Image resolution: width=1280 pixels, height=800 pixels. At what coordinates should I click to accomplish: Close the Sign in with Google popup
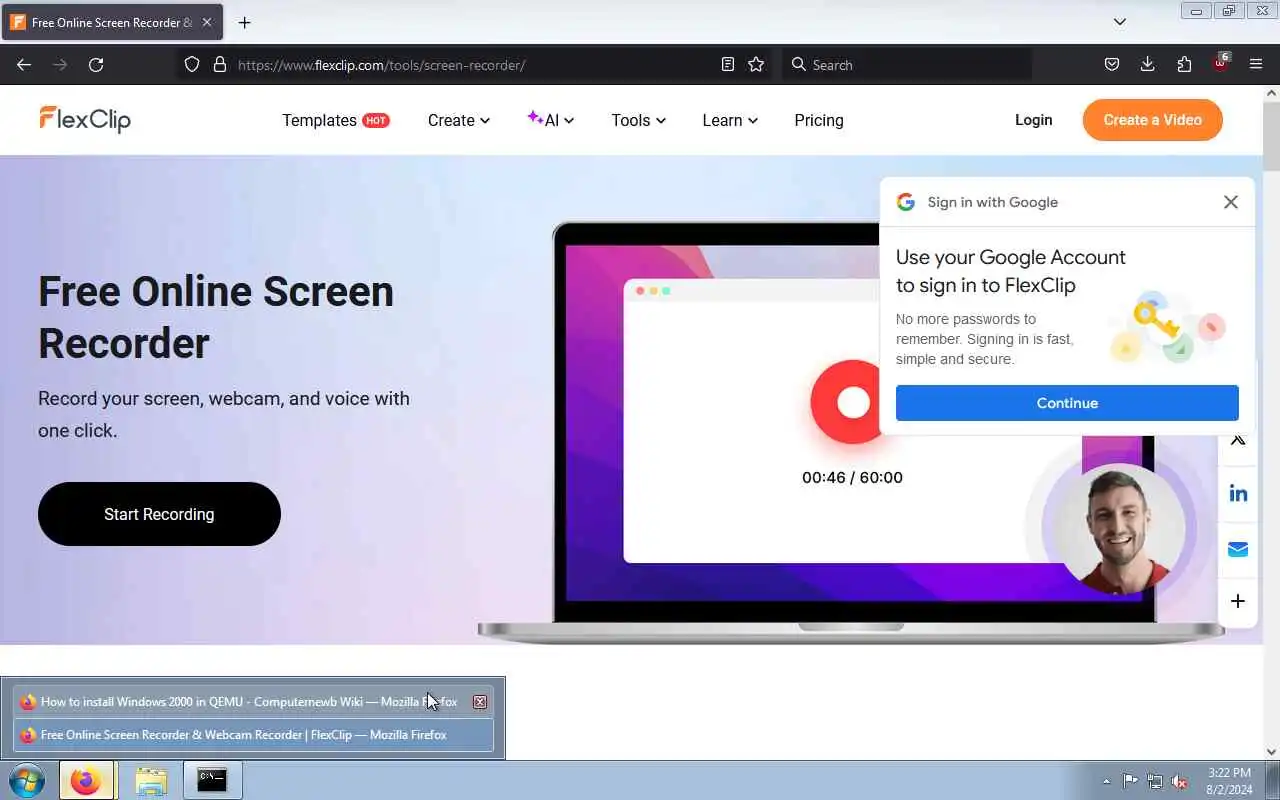(x=1231, y=202)
